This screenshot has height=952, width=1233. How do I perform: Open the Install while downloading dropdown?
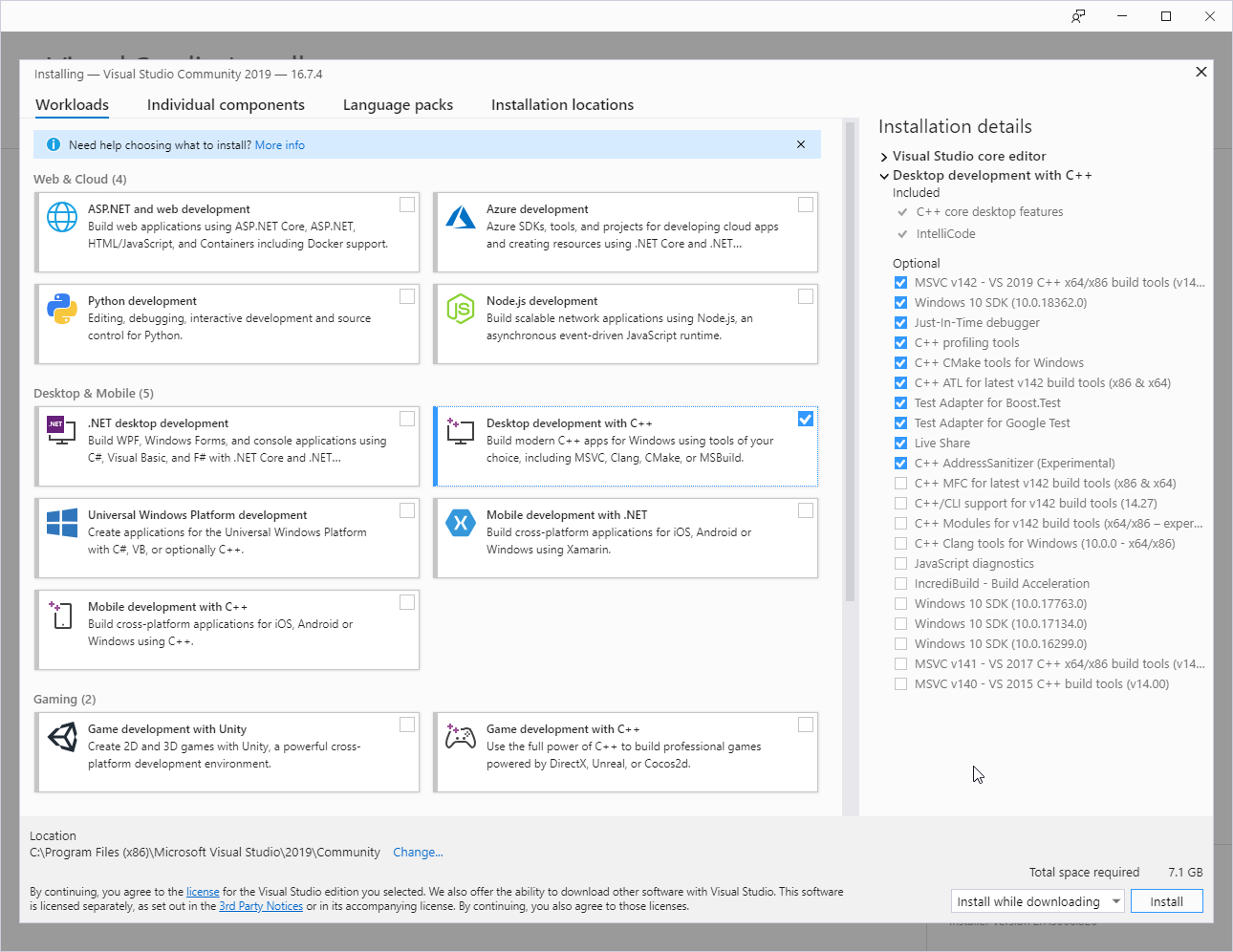[1116, 901]
